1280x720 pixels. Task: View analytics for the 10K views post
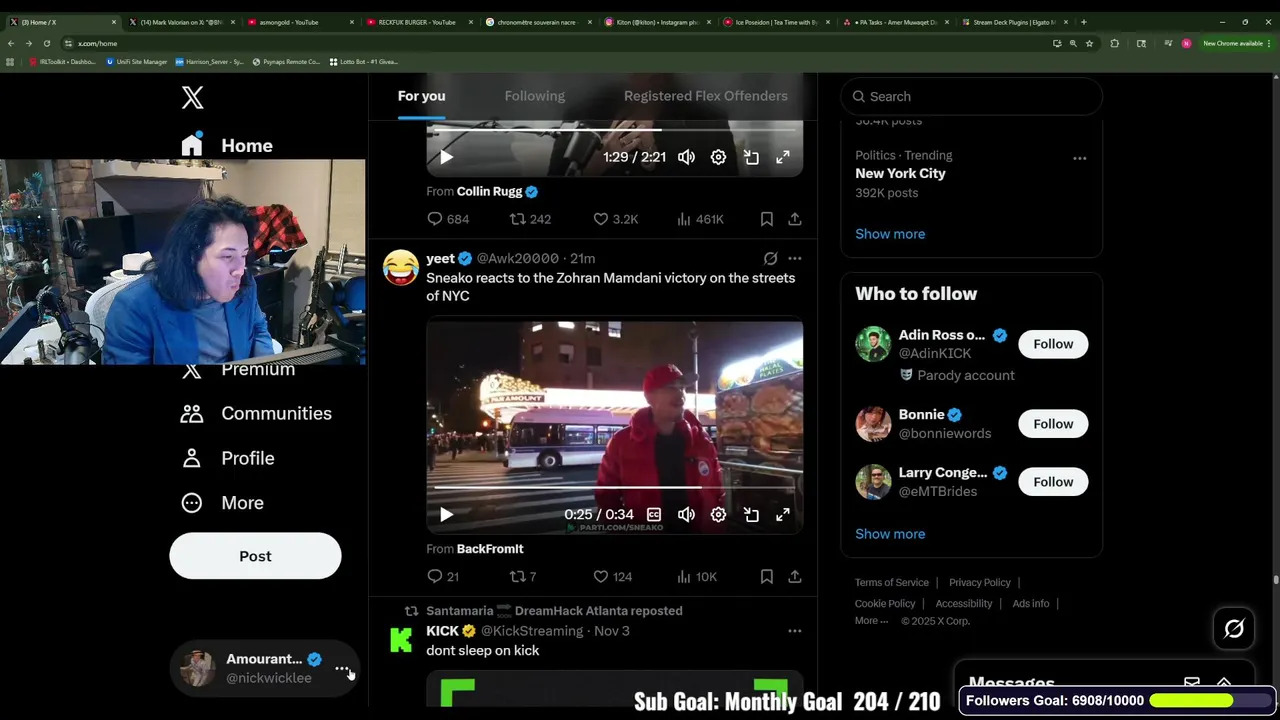pos(696,577)
